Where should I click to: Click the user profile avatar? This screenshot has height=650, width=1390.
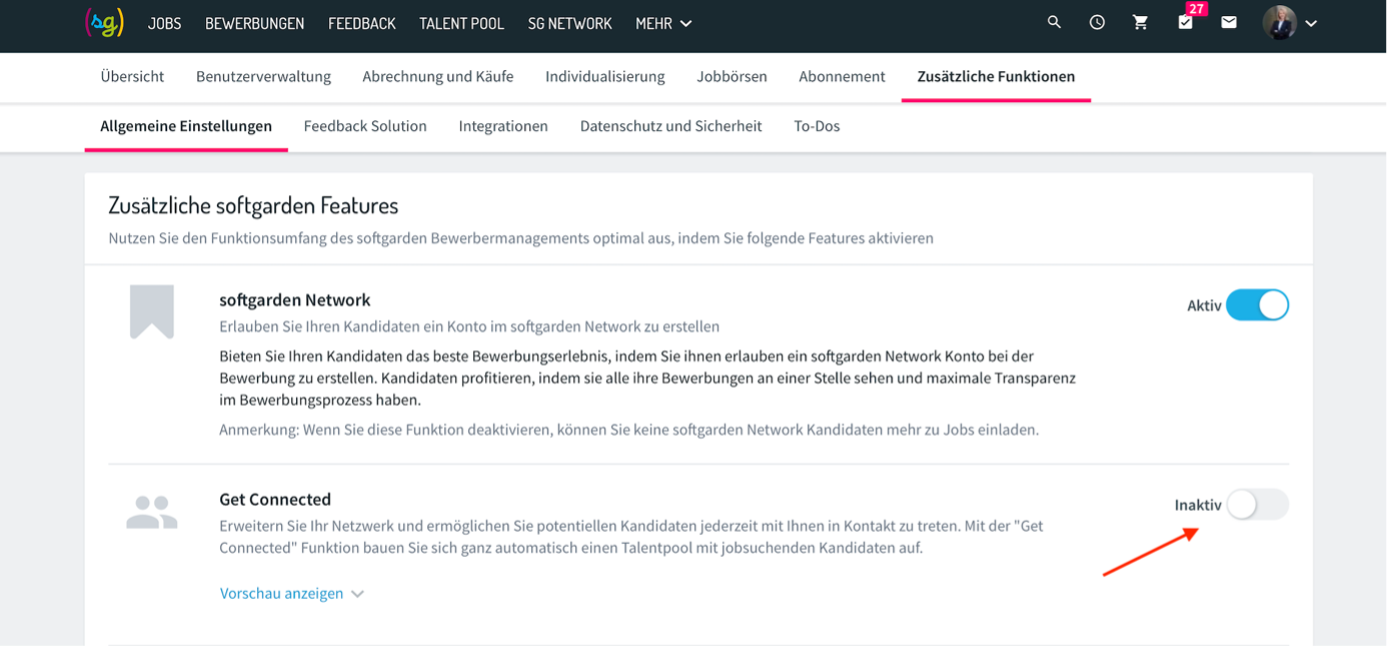(x=1279, y=22)
